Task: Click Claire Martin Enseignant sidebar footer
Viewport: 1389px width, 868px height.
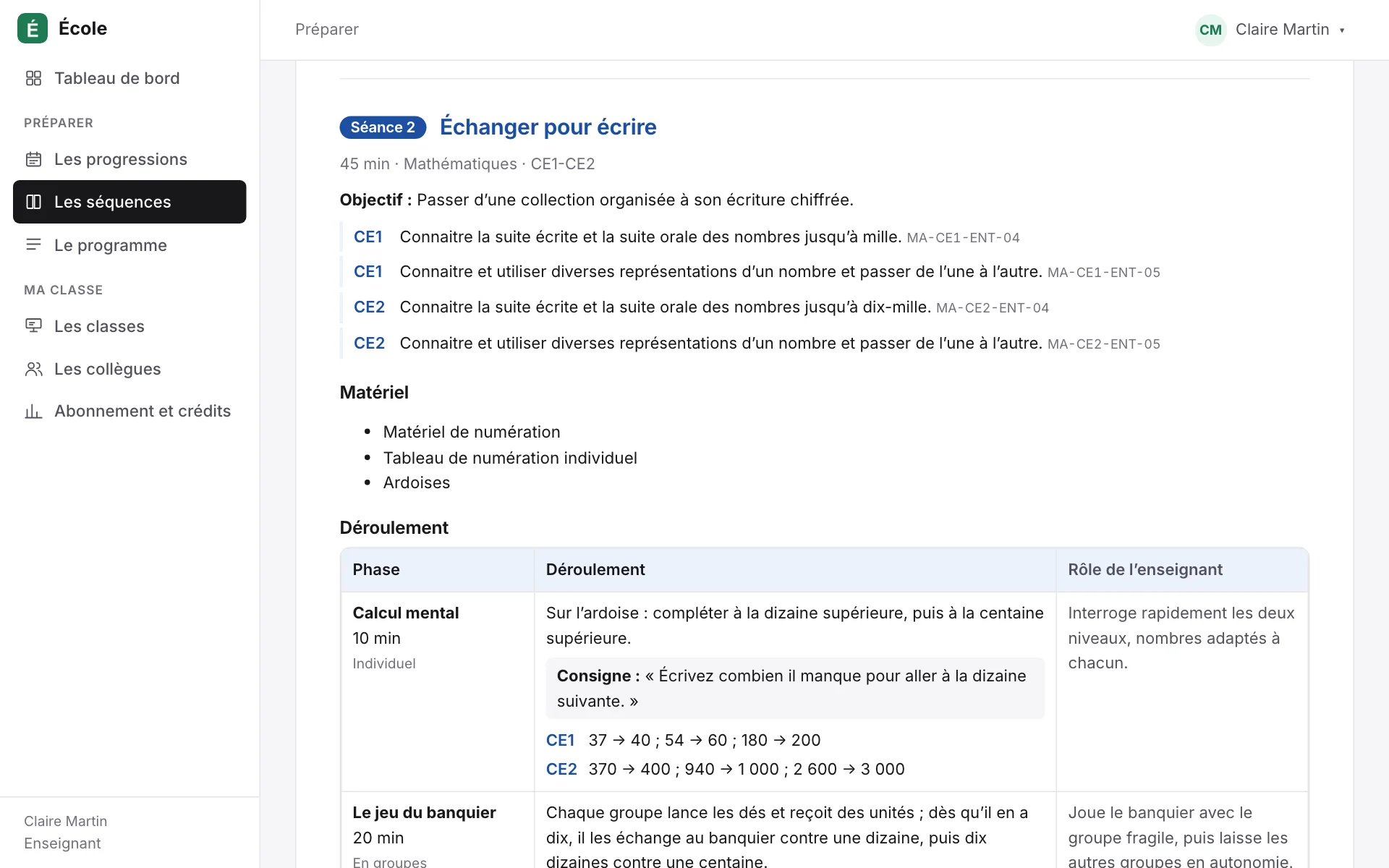Action: [x=66, y=833]
